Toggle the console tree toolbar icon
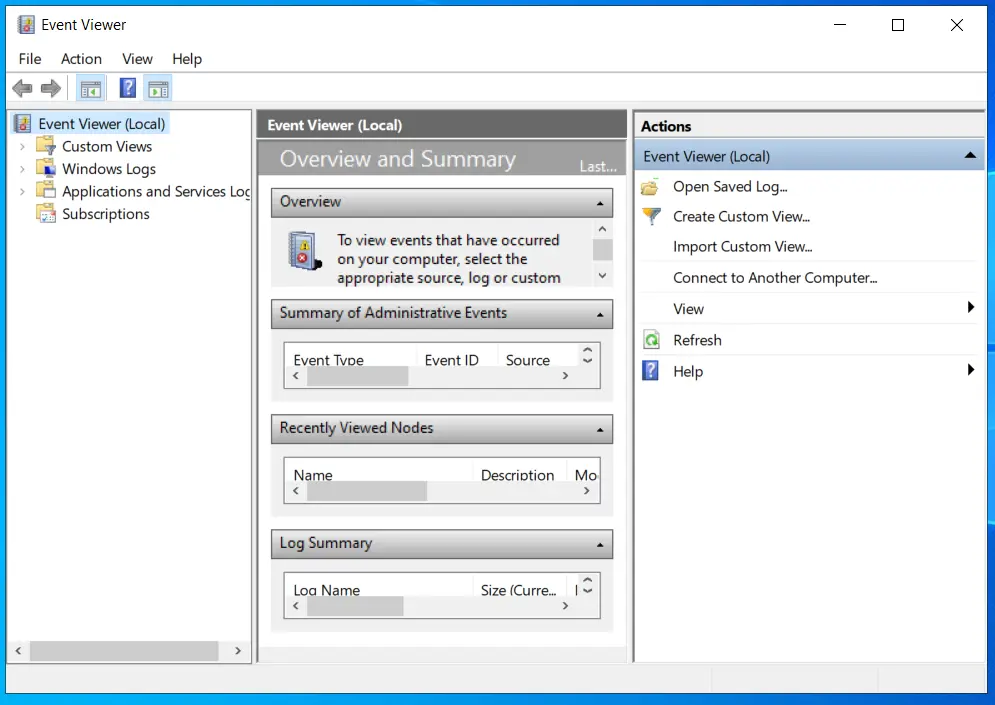The width and height of the screenshot is (995, 705). coord(90,88)
